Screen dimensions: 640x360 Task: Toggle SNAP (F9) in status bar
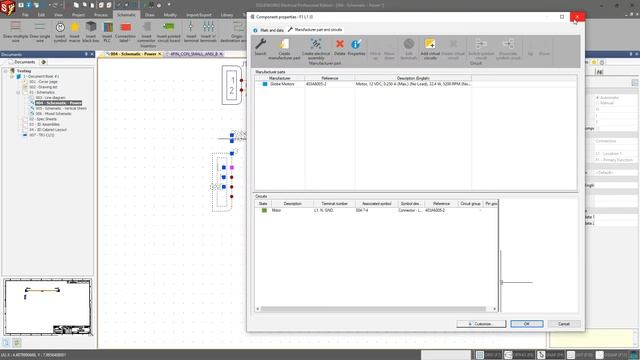point(551,355)
